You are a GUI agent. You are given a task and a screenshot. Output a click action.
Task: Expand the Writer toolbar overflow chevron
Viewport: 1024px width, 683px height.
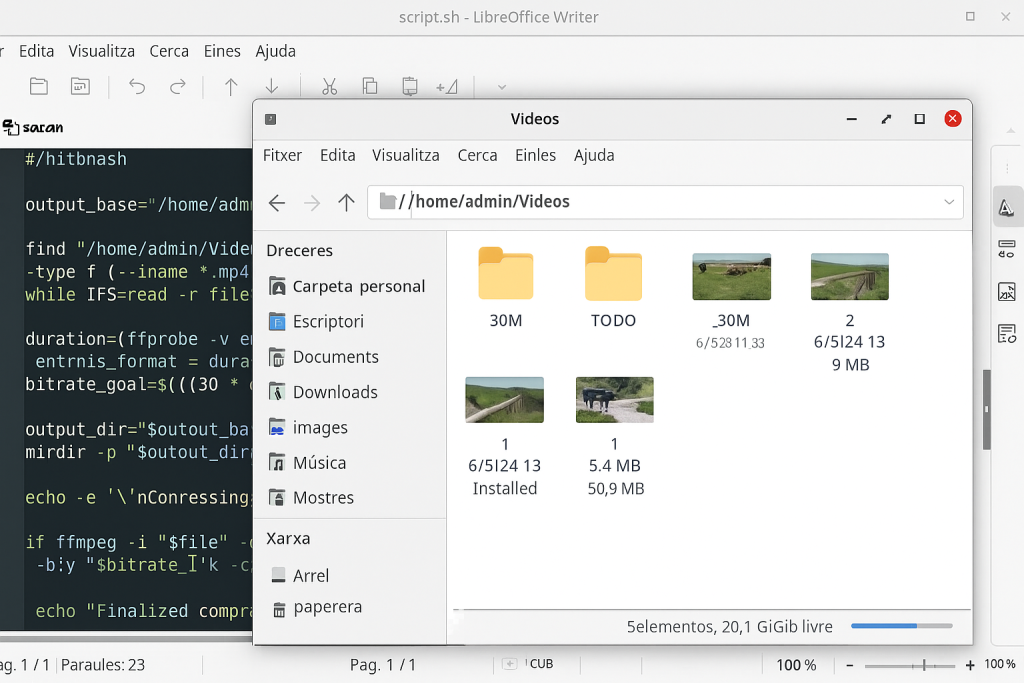pos(502,87)
